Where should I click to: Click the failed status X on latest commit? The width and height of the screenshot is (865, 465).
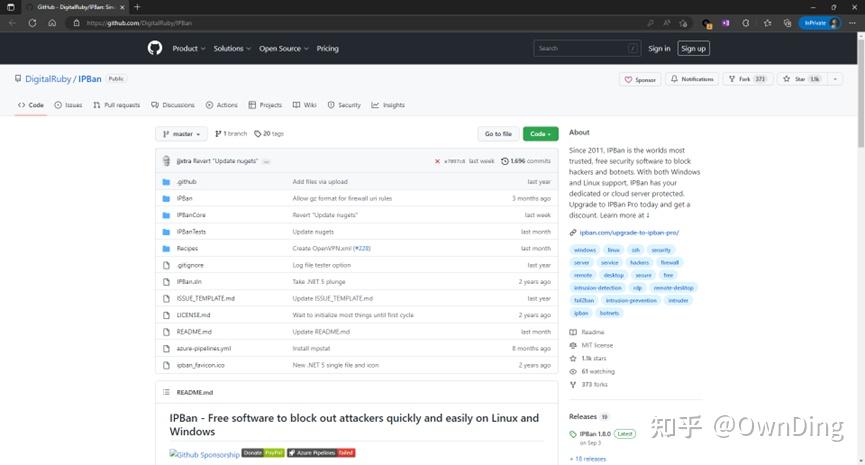pos(437,161)
